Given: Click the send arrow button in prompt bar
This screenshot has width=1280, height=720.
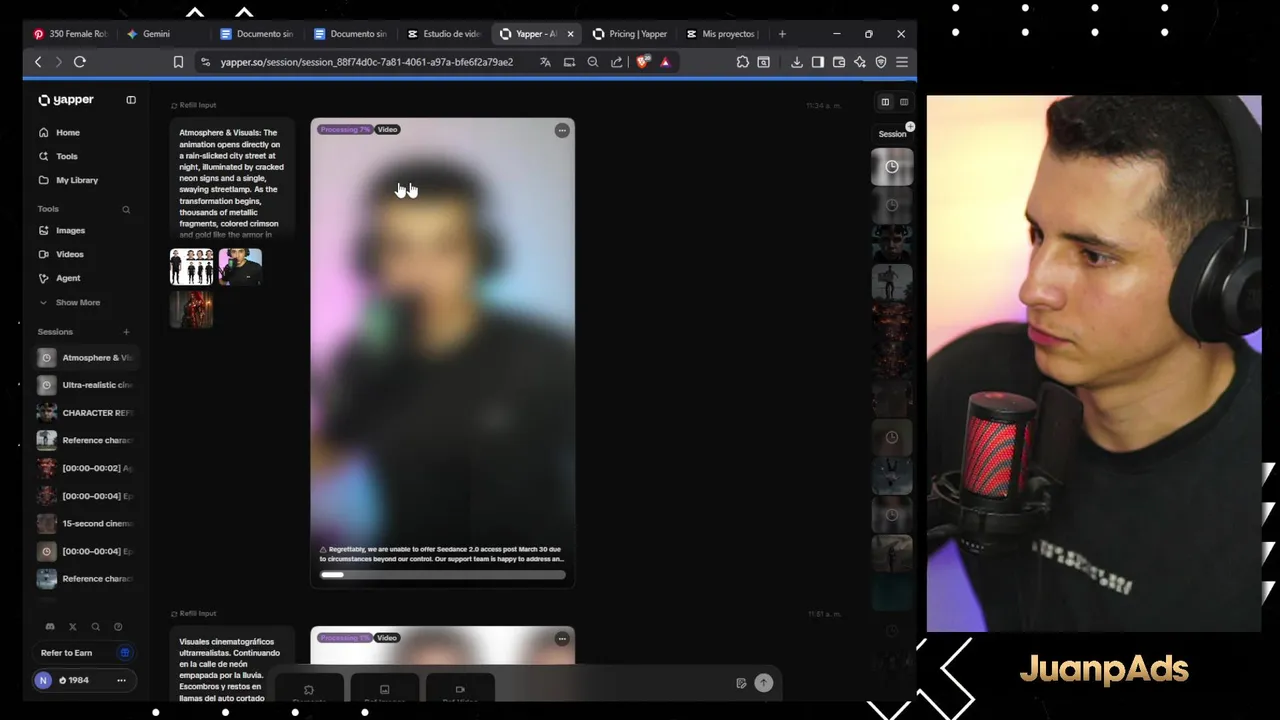Looking at the screenshot, I should pos(763,683).
